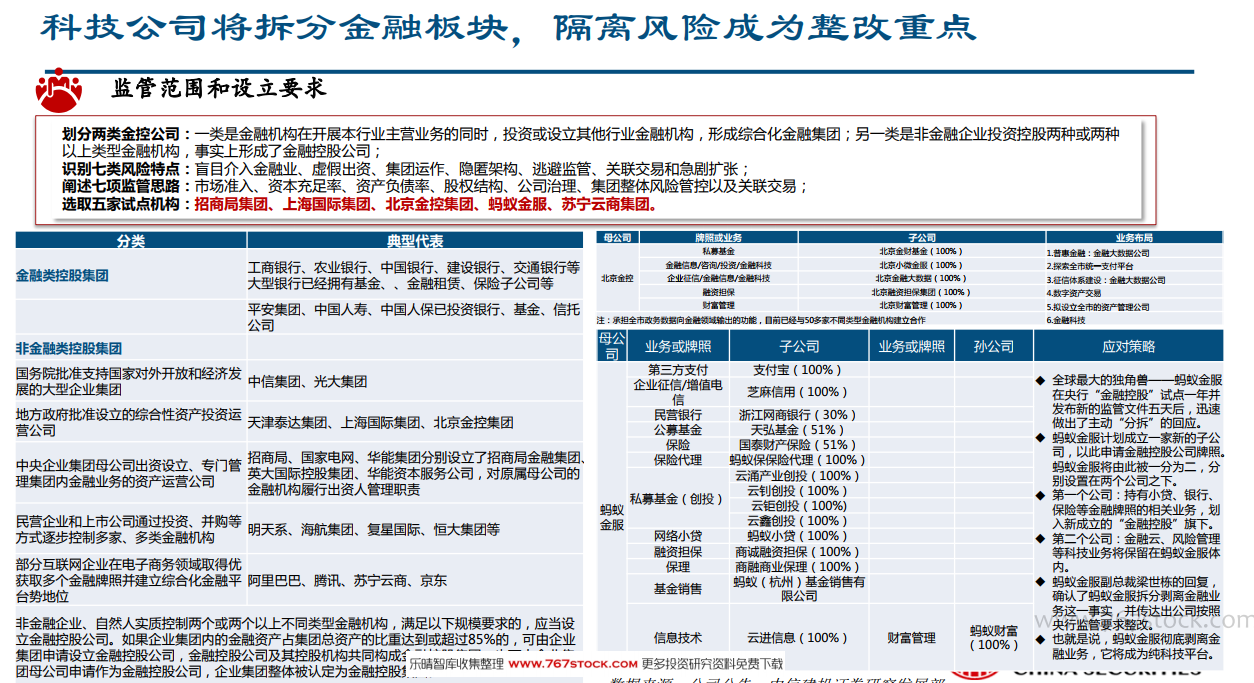Click the cell 天弘基金（51%）
1254x683 pixels.
tap(797, 429)
